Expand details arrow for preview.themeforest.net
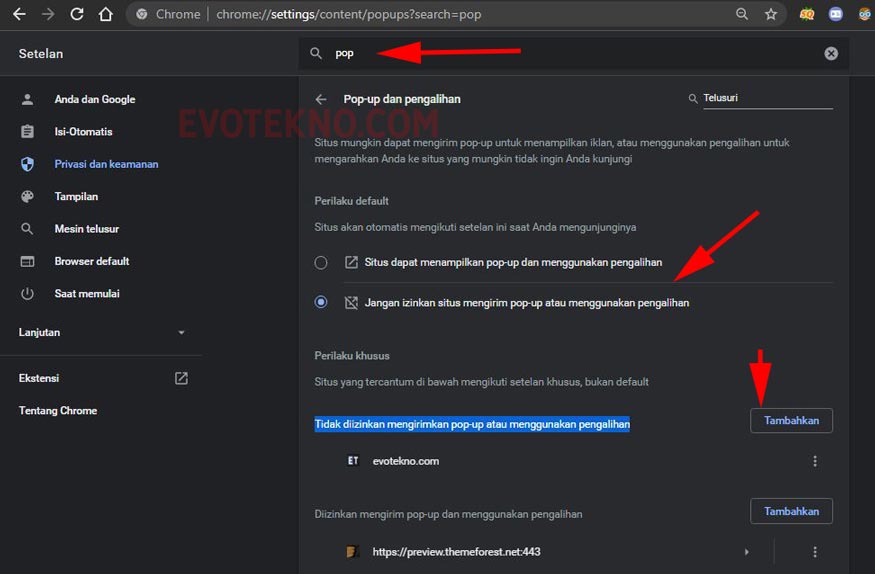 pyautogui.click(x=747, y=552)
